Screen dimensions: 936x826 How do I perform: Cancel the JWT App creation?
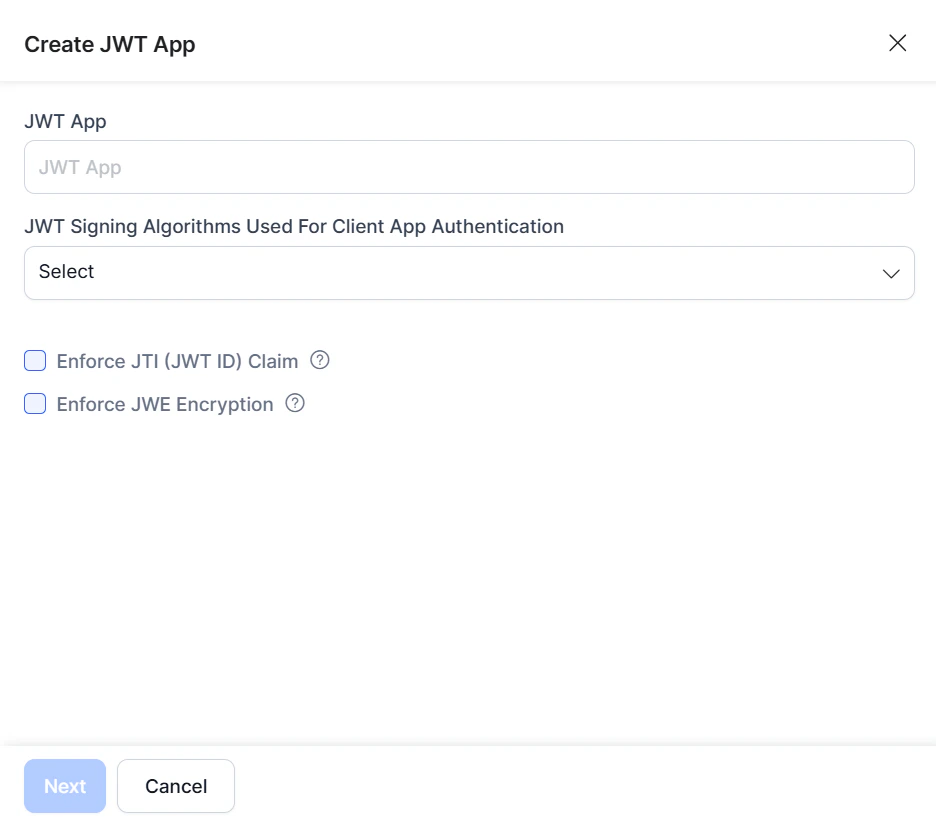pos(176,786)
